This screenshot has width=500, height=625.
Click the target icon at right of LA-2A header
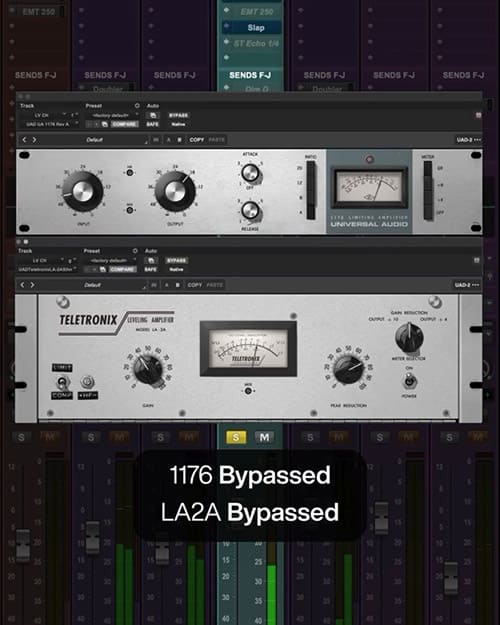click(476, 260)
